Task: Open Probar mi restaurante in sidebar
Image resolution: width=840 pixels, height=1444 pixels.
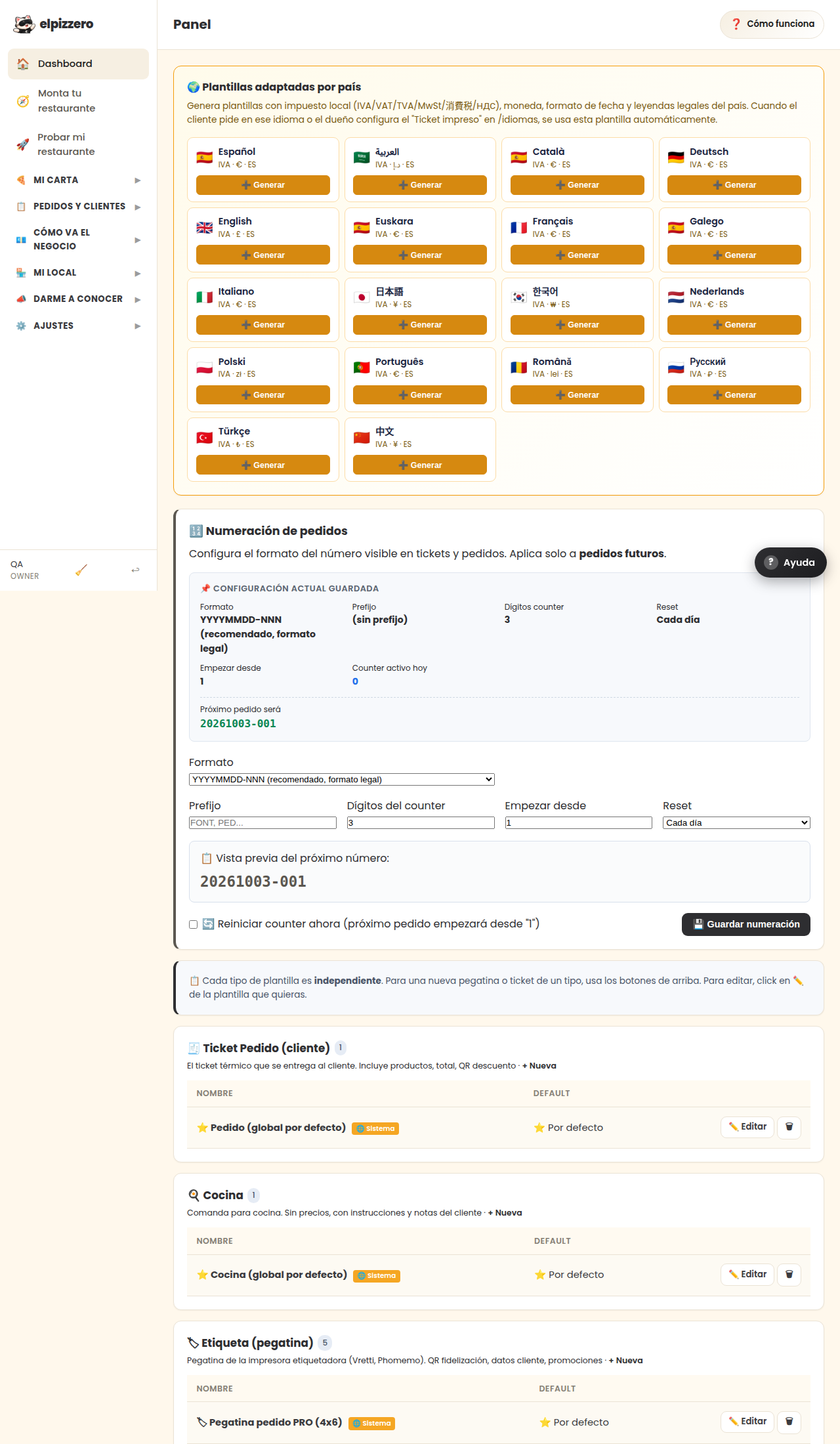Action: (79, 144)
